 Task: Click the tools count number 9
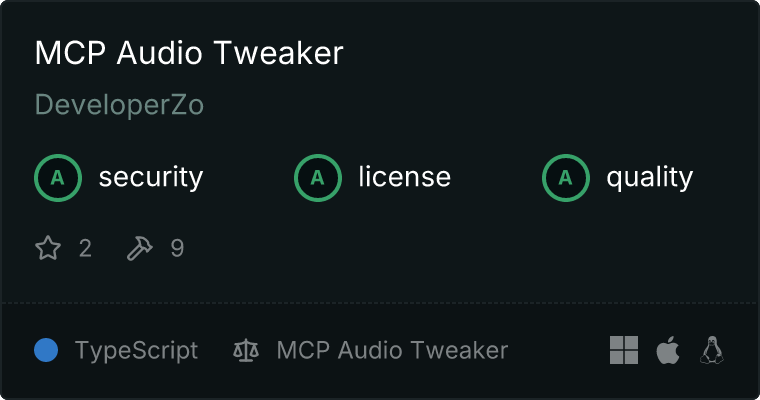coord(177,248)
